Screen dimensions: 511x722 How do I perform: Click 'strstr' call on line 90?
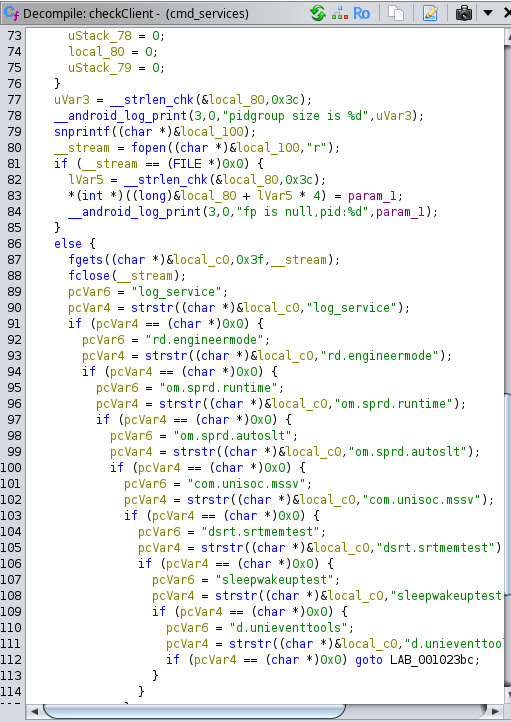(x=152, y=308)
